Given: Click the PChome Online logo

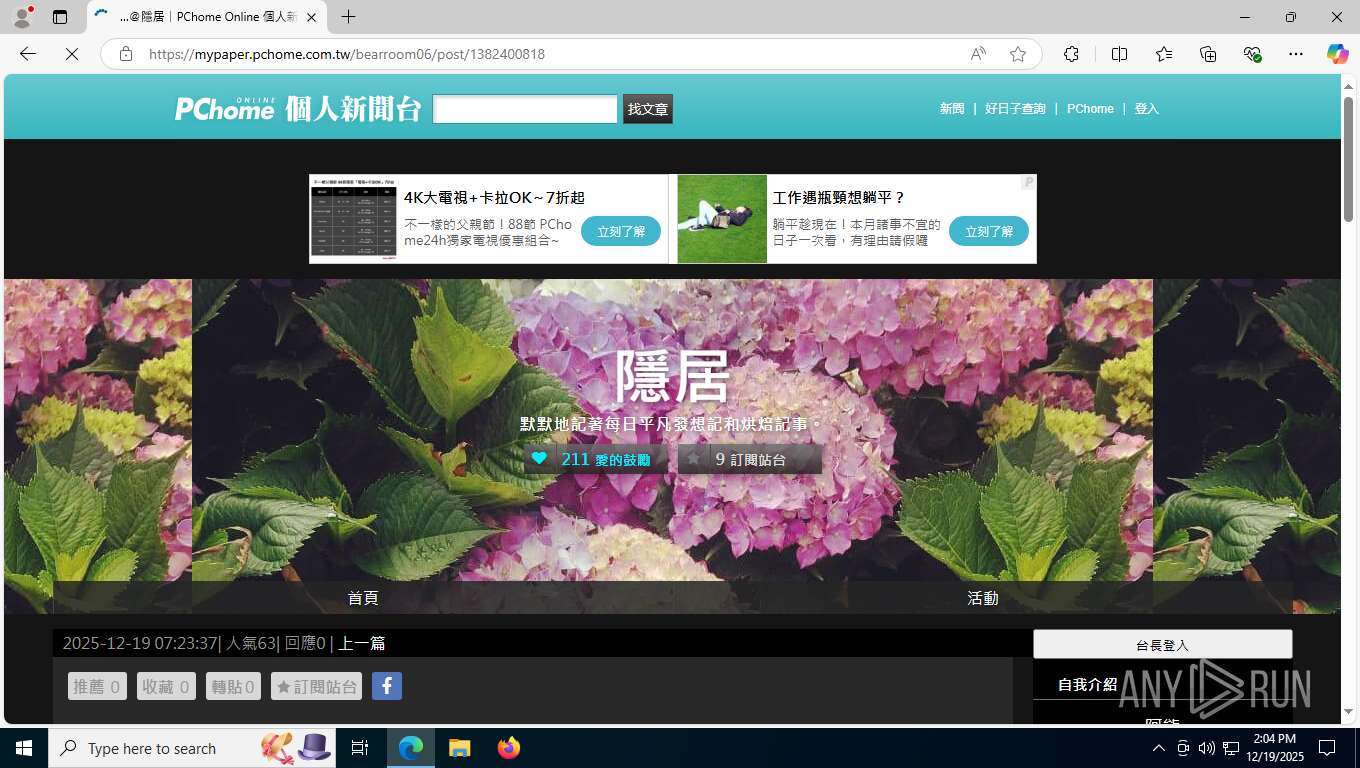Looking at the screenshot, I should click(x=225, y=108).
